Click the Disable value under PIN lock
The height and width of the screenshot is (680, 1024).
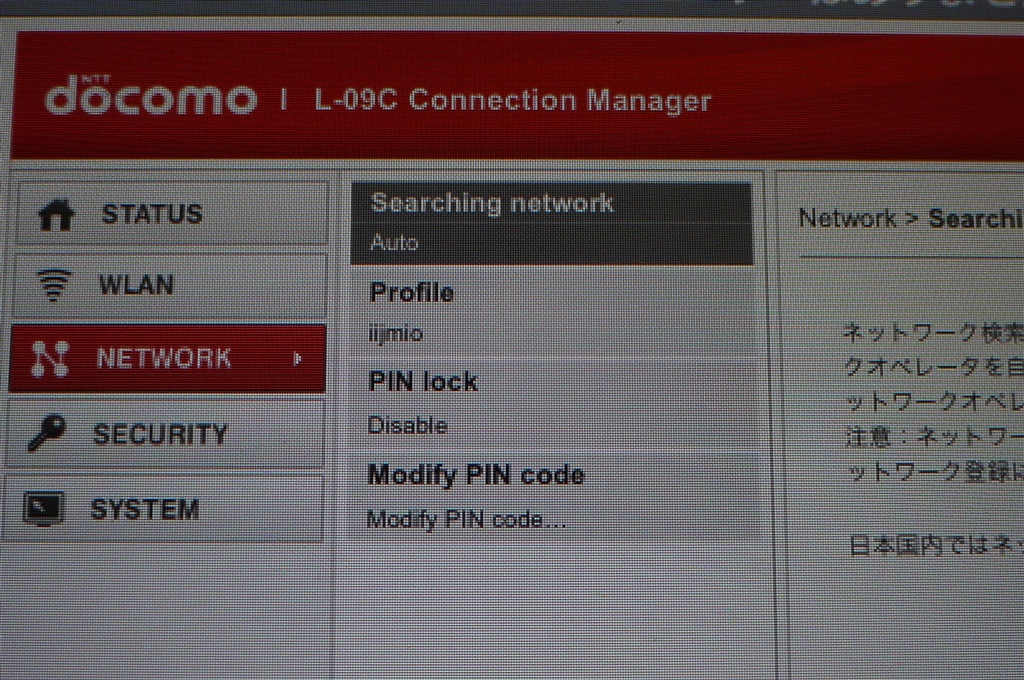[407, 426]
